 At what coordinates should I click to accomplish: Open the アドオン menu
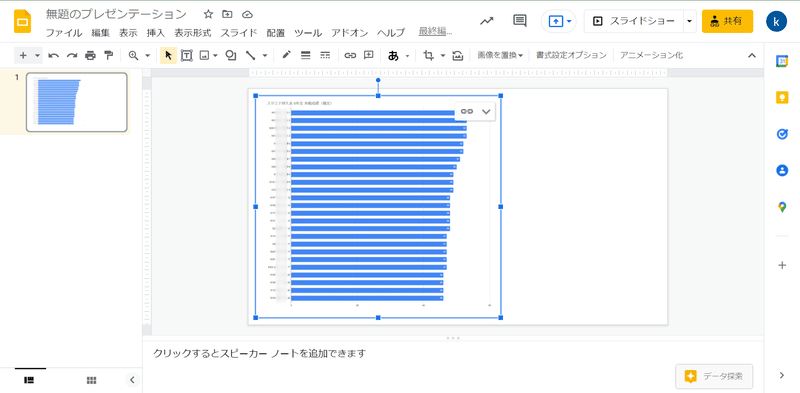(x=349, y=33)
